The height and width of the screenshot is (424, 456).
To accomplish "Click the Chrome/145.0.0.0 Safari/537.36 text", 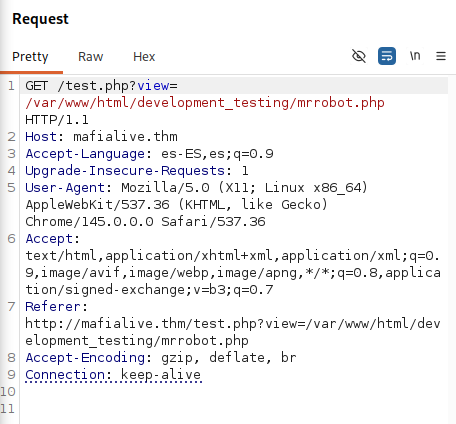I will pyautogui.click(x=145, y=222).
